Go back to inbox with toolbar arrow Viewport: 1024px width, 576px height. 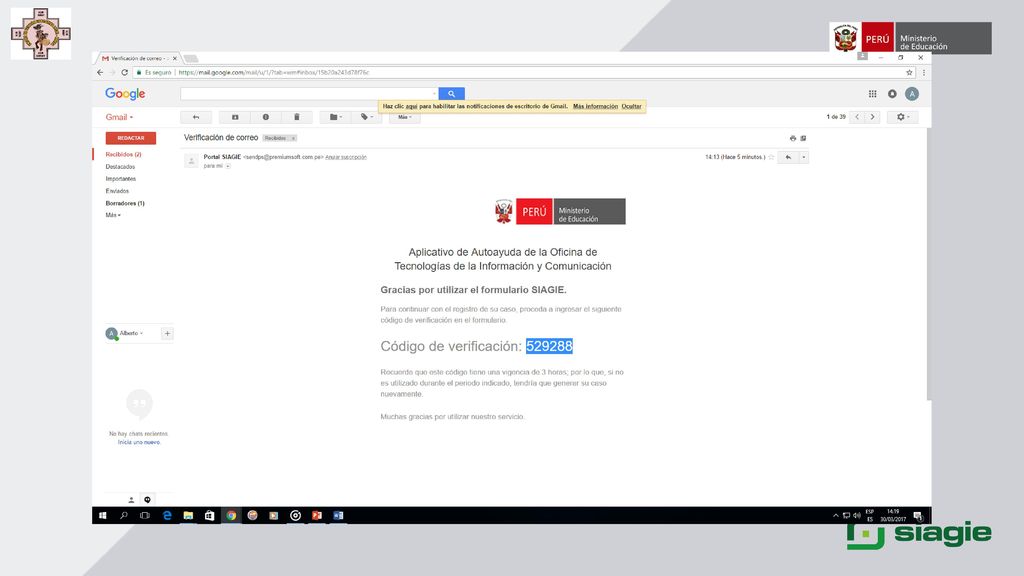(196, 117)
